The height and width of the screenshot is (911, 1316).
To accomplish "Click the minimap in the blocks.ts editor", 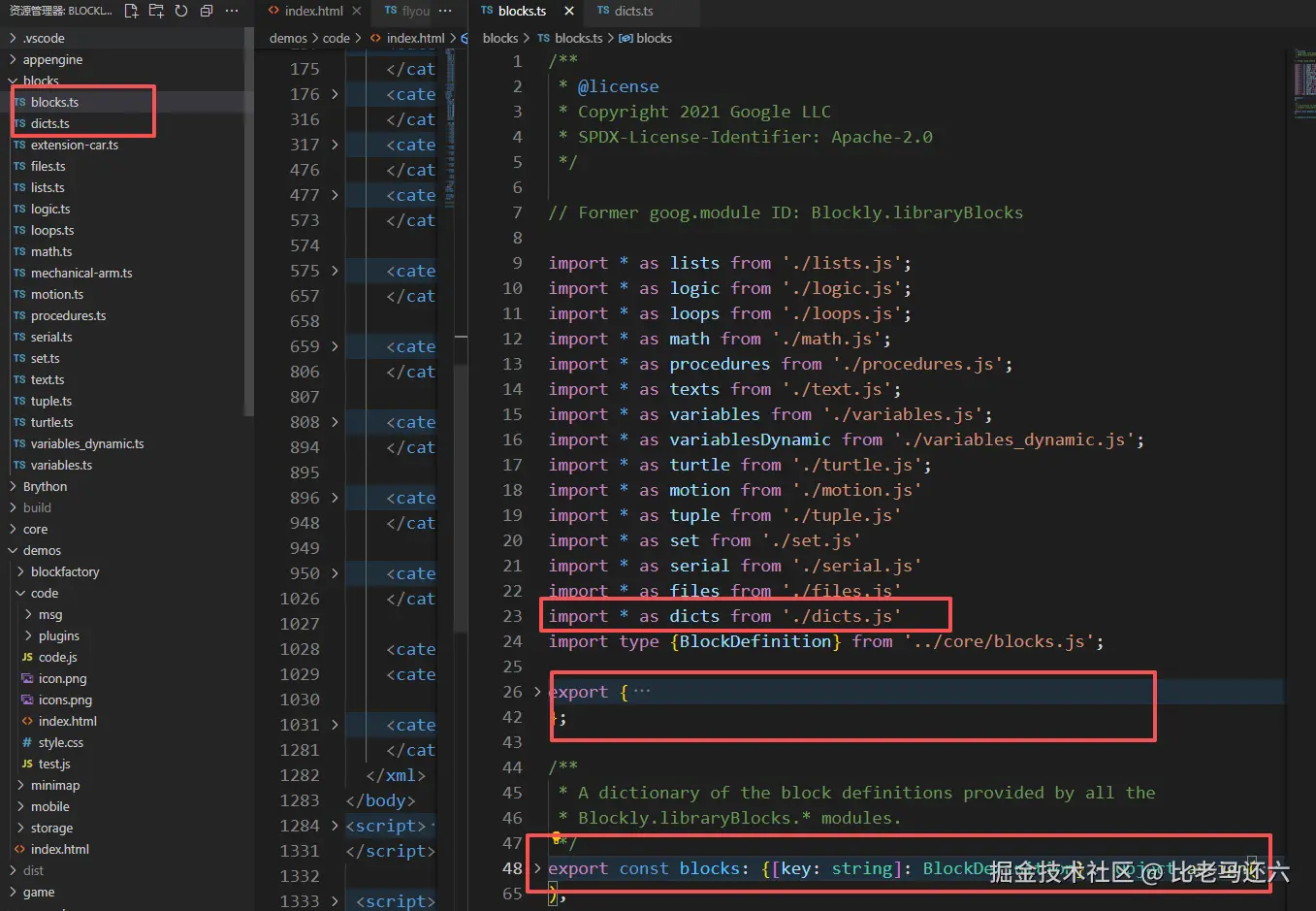I will [1304, 83].
